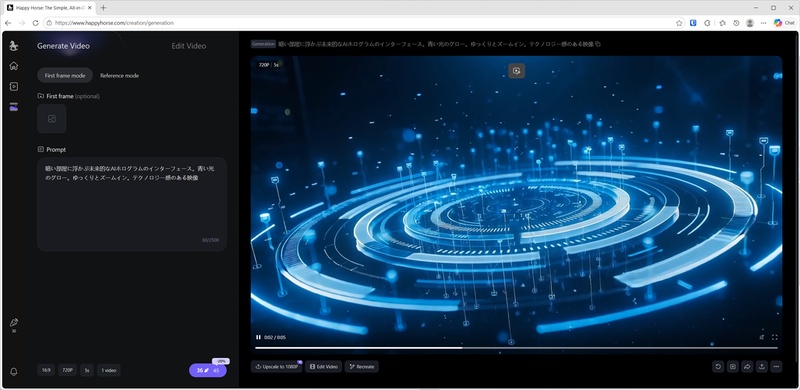Switch to the Generate Video tab
The width and height of the screenshot is (800, 390).
pyautogui.click(x=63, y=46)
